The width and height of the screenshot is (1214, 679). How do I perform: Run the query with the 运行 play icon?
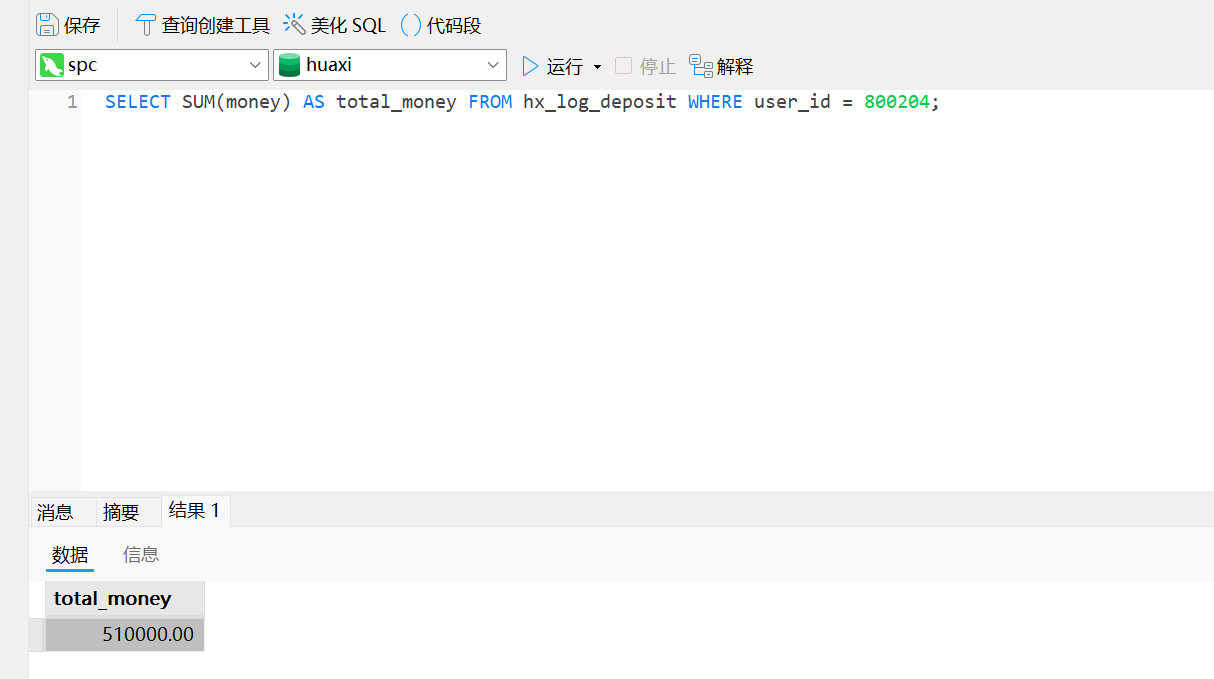click(x=530, y=66)
